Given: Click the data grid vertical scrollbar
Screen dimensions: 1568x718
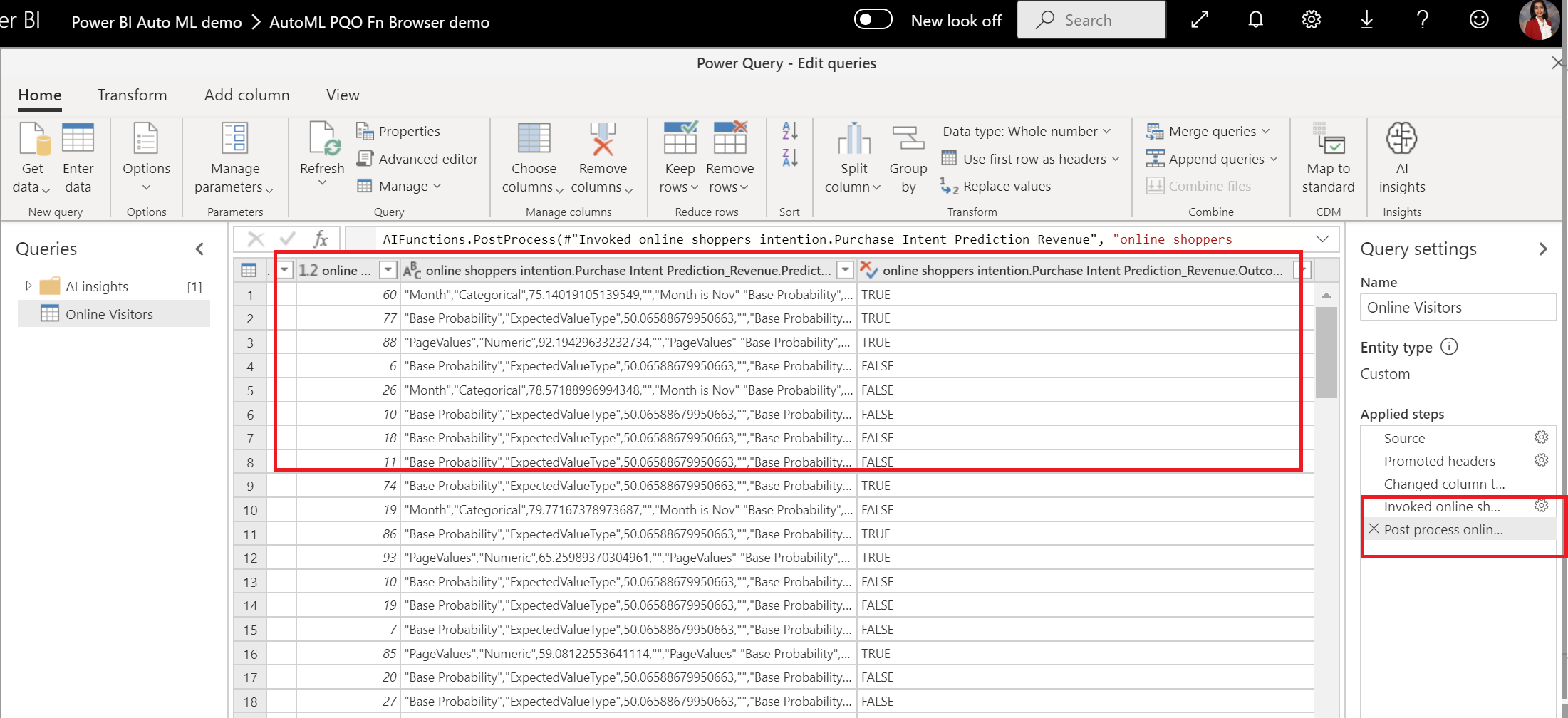Looking at the screenshot, I should coord(1326,352).
